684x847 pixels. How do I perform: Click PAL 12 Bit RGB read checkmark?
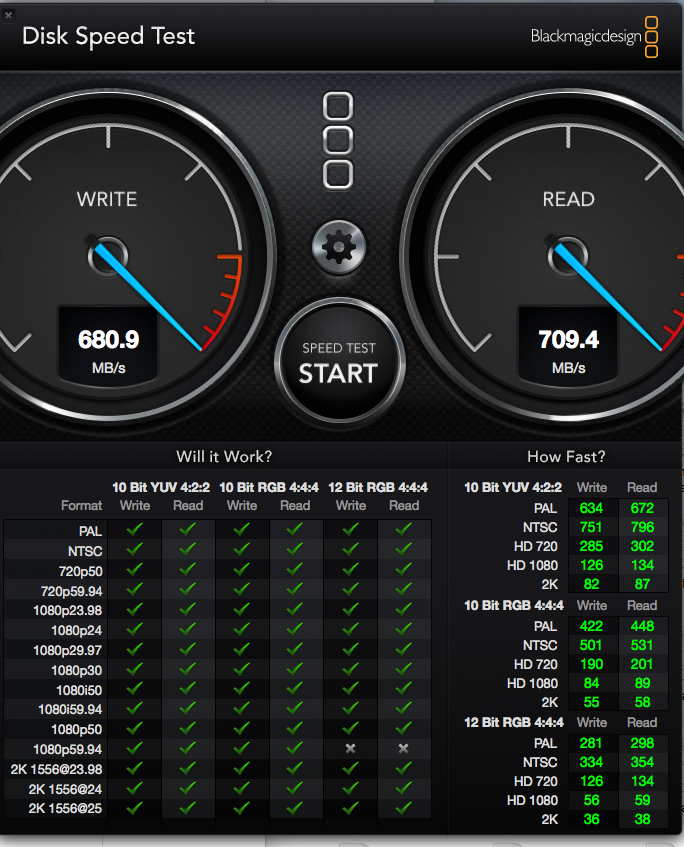coord(403,529)
